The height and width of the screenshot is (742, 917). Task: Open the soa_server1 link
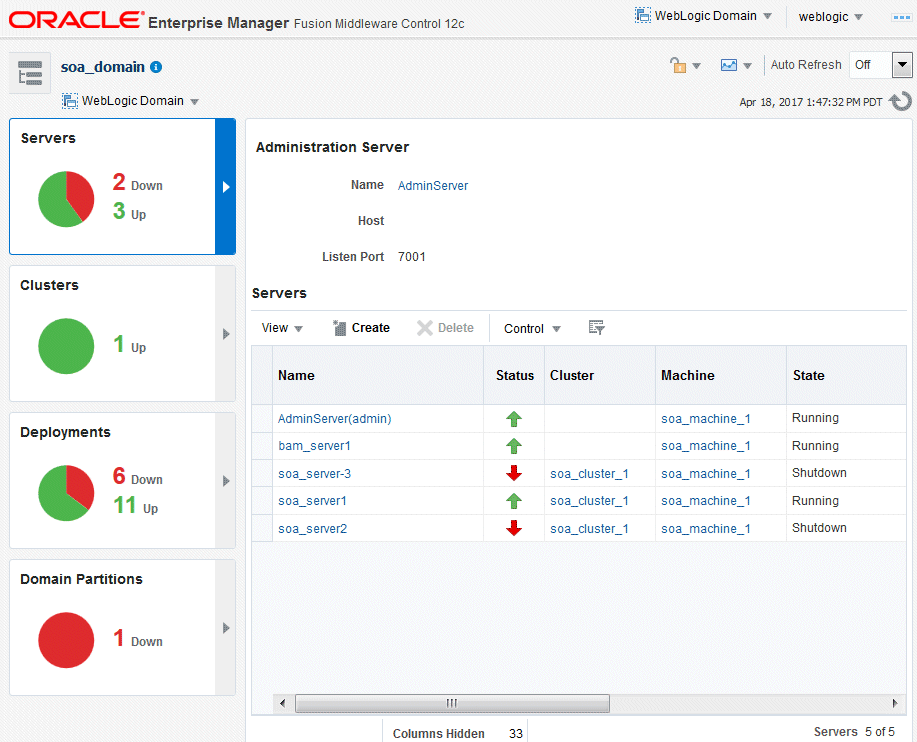click(312, 501)
